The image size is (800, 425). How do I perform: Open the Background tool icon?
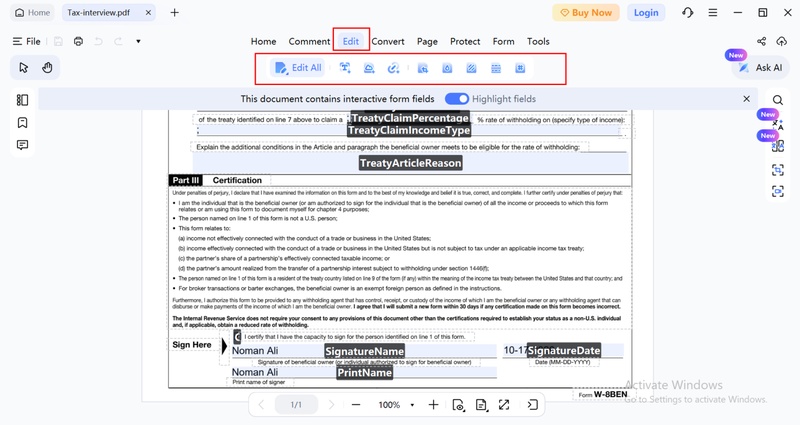[471, 68]
